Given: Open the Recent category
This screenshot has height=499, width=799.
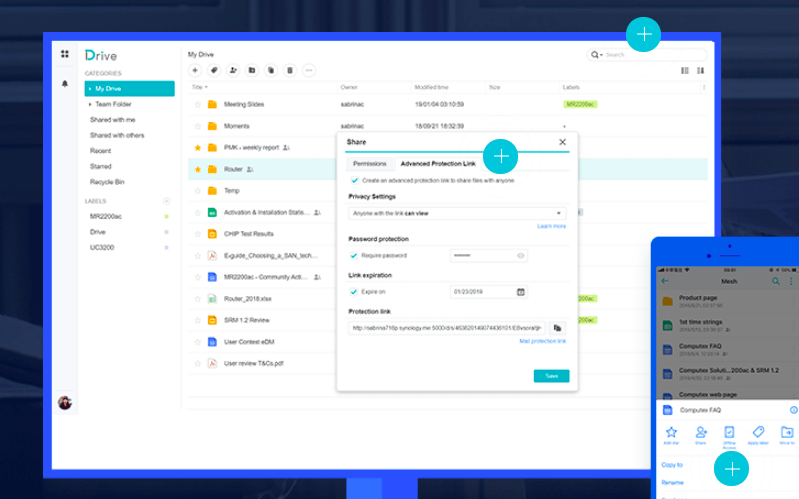Looking at the screenshot, I should click(100, 151).
